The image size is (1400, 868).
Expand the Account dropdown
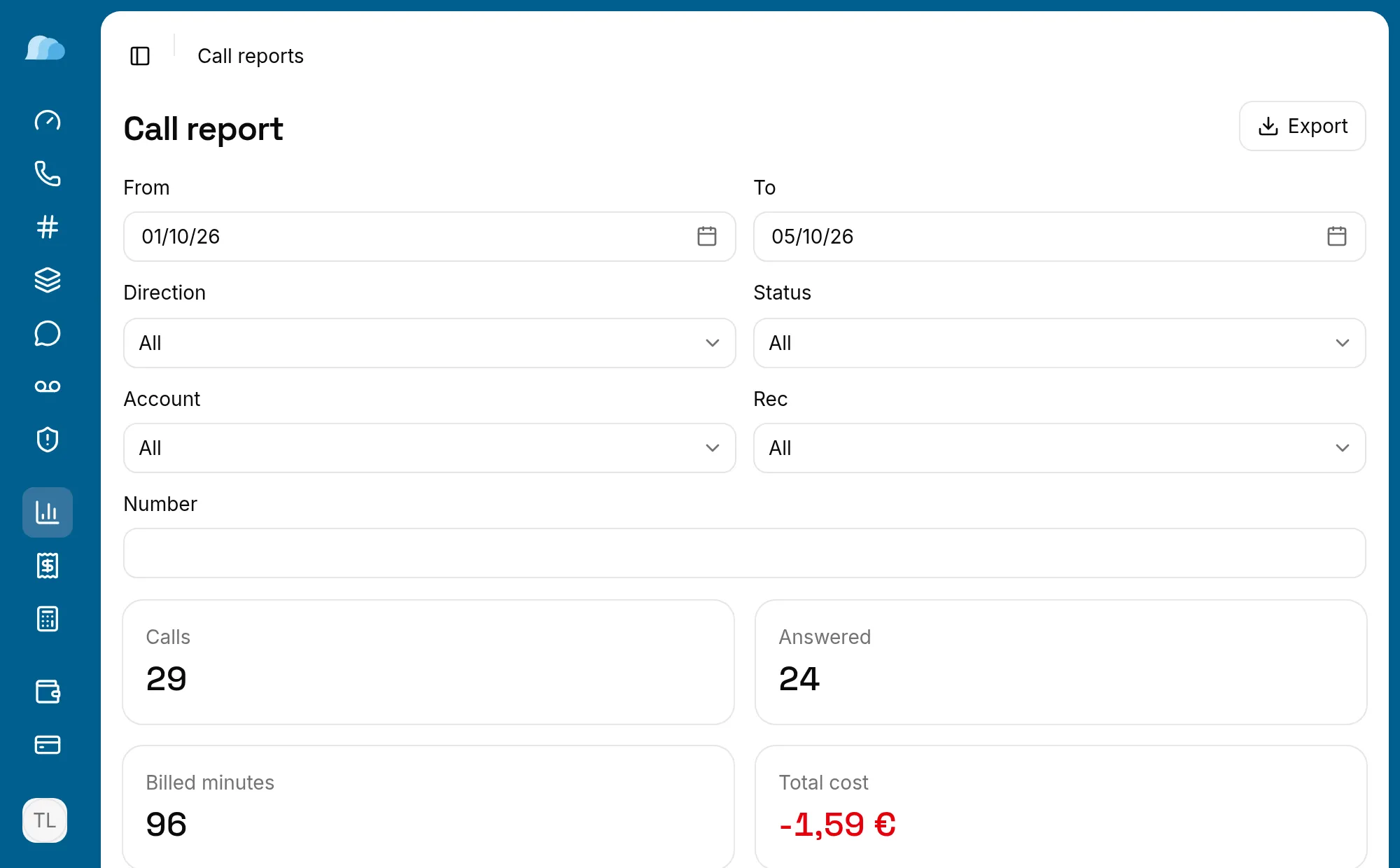tap(430, 448)
